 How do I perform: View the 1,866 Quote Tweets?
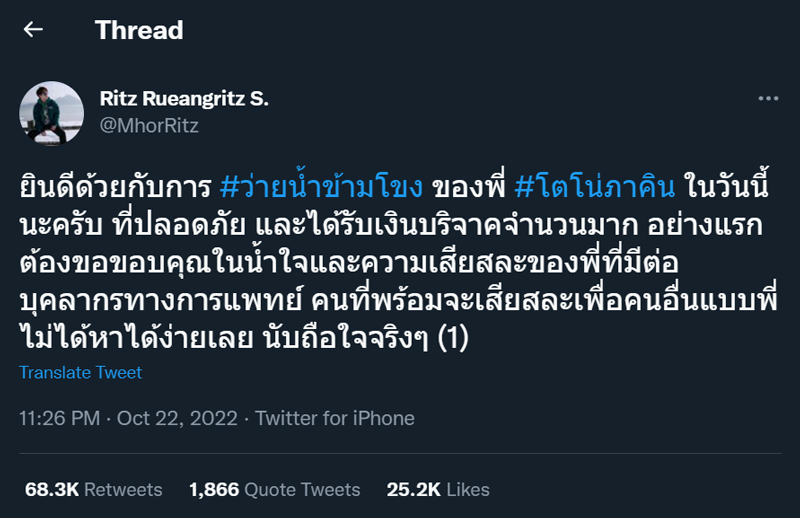coord(274,489)
